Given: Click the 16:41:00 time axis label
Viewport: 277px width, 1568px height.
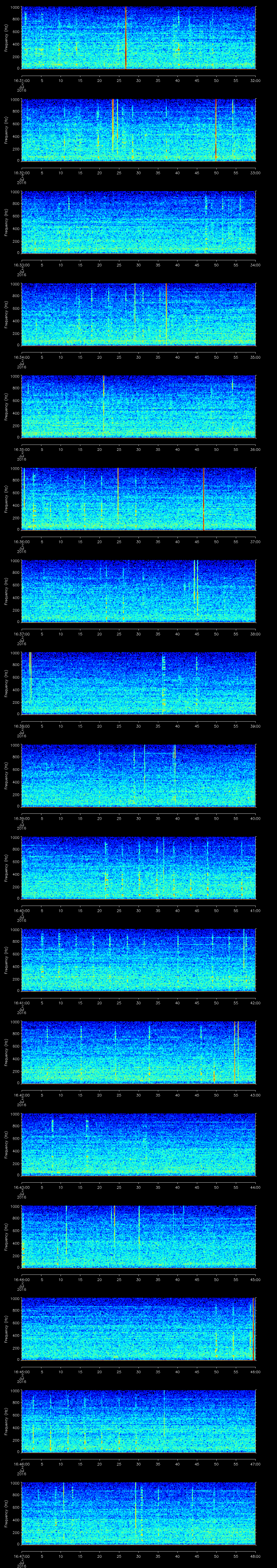Looking at the screenshot, I should (22, 1003).
